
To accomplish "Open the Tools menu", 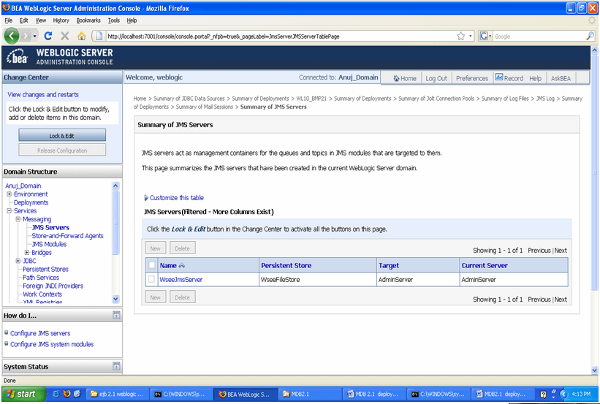I will [x=114, y=20].
